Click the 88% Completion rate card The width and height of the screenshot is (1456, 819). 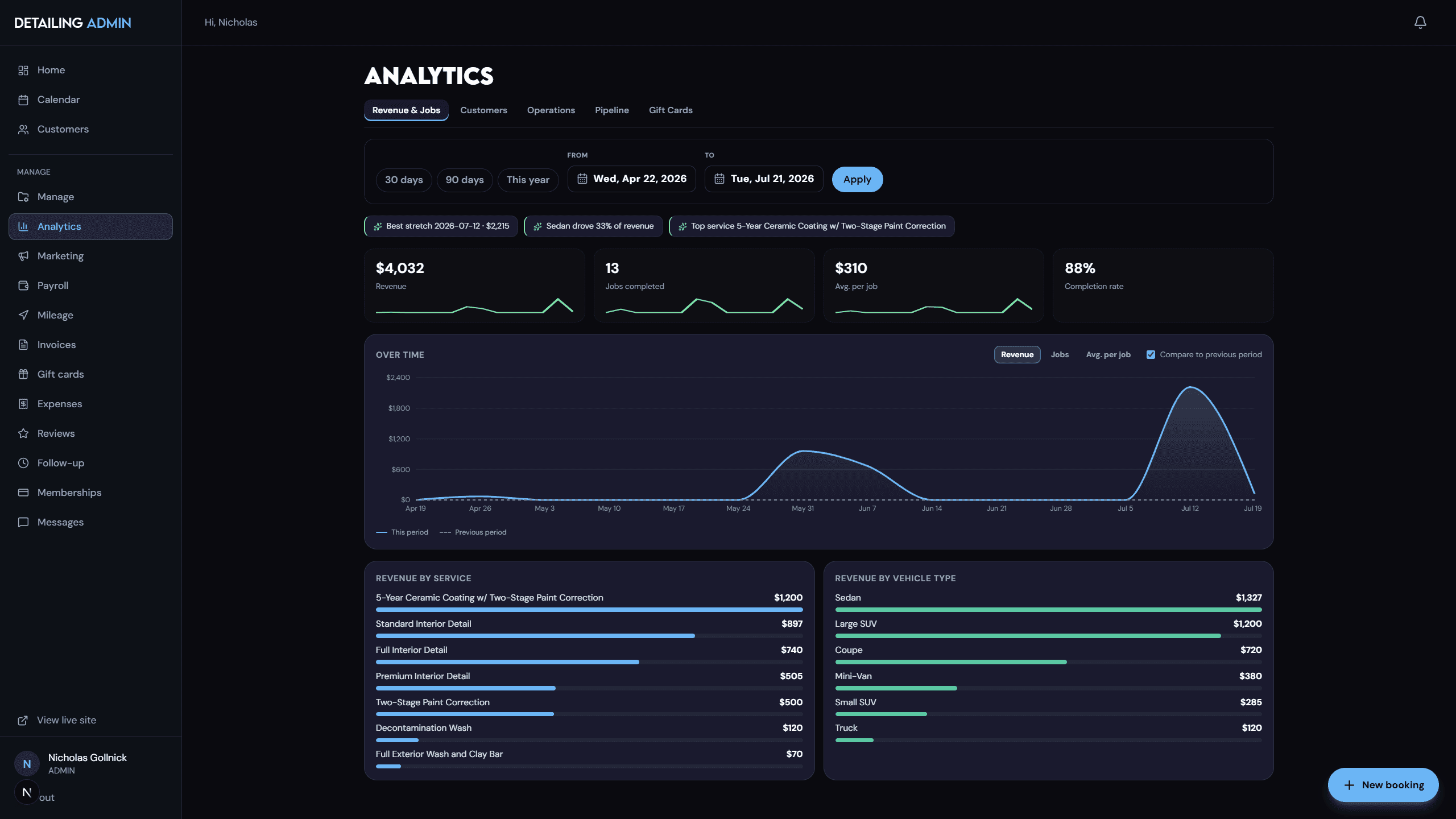pos(1163,286)
